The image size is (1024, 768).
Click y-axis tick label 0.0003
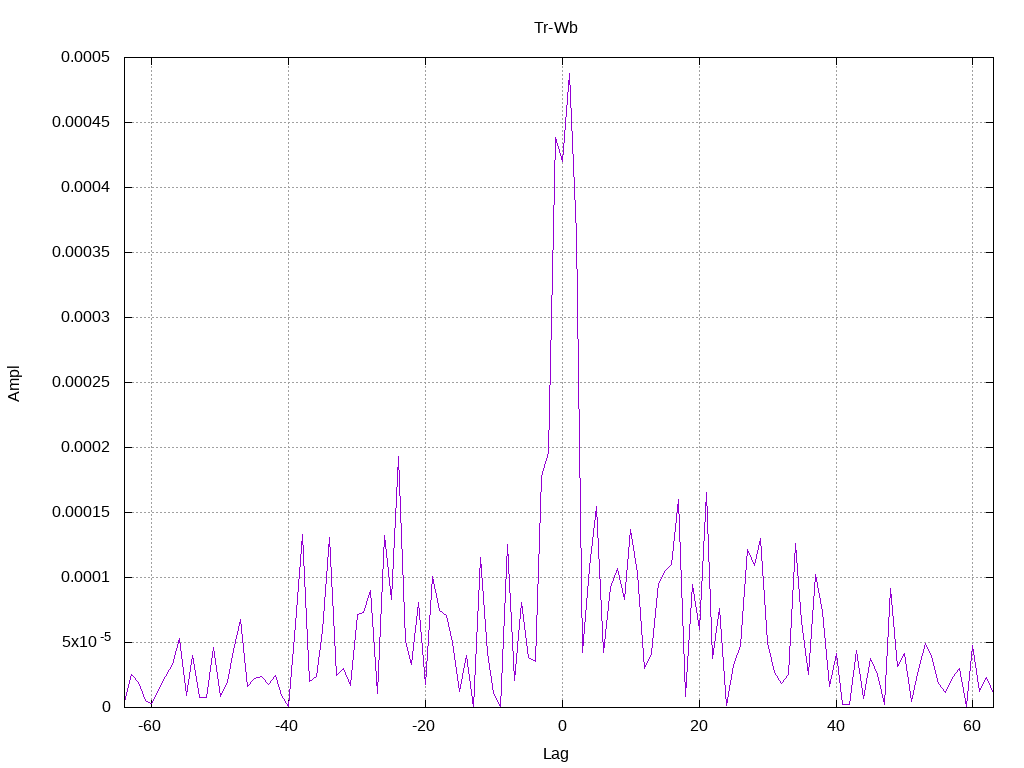coord(86,317)
